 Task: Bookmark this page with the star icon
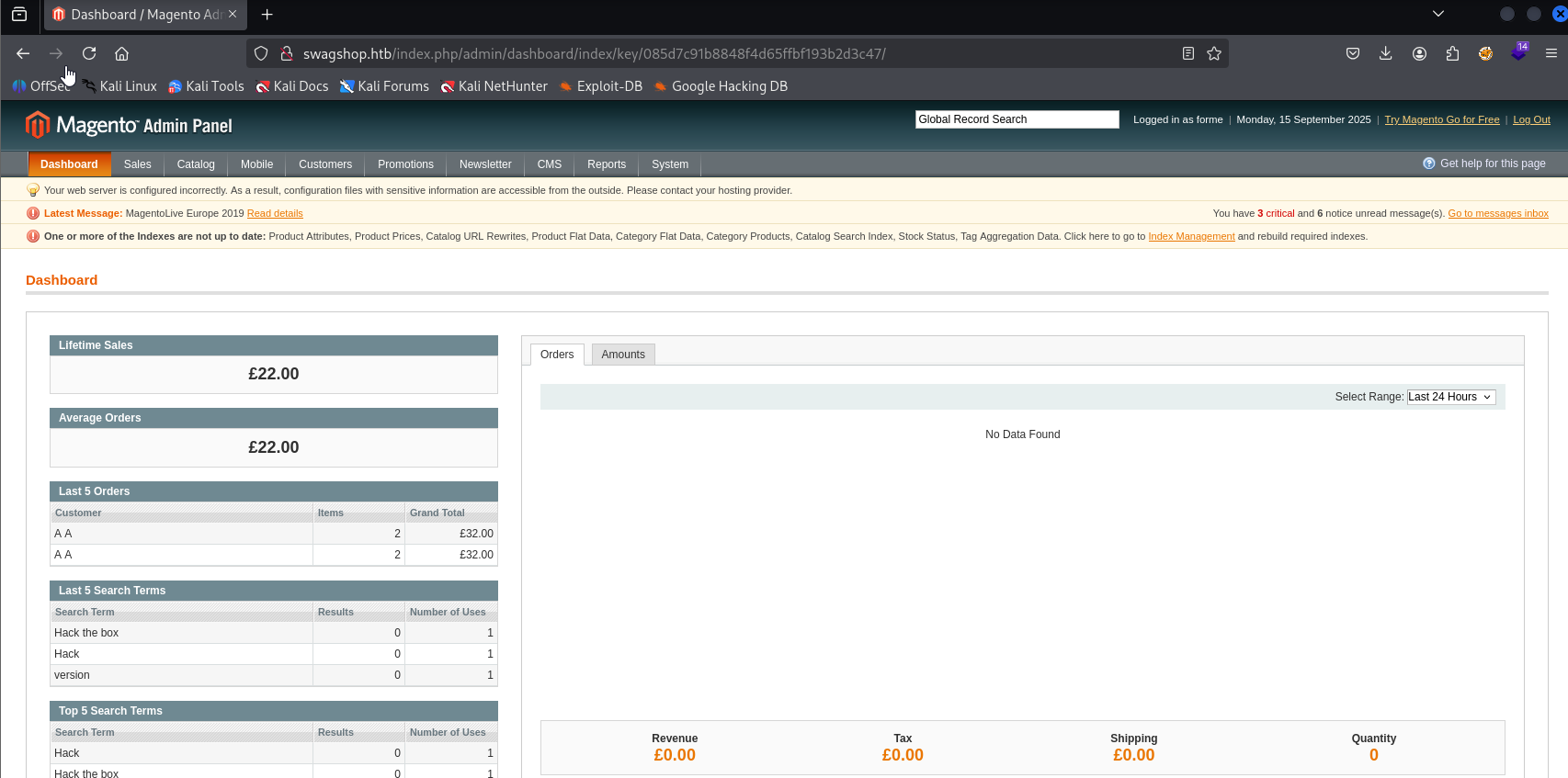[x=1214, y=53]
